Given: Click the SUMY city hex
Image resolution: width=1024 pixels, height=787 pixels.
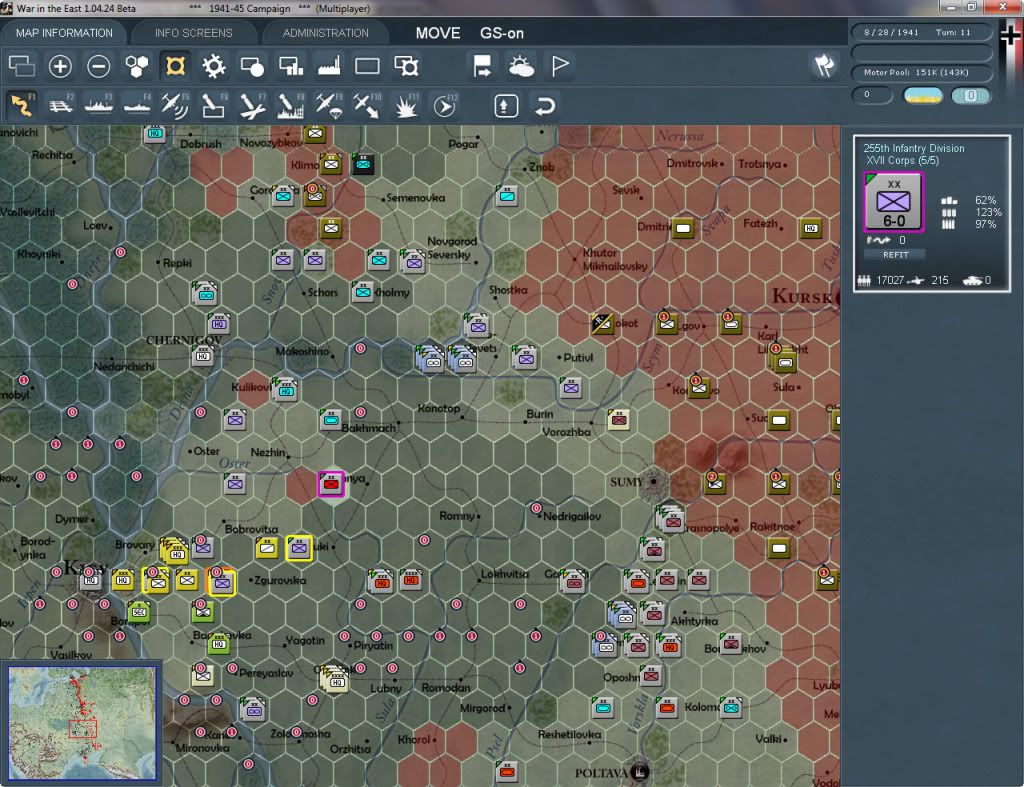Looking at the screenshot, I should (x=654, y=482).
